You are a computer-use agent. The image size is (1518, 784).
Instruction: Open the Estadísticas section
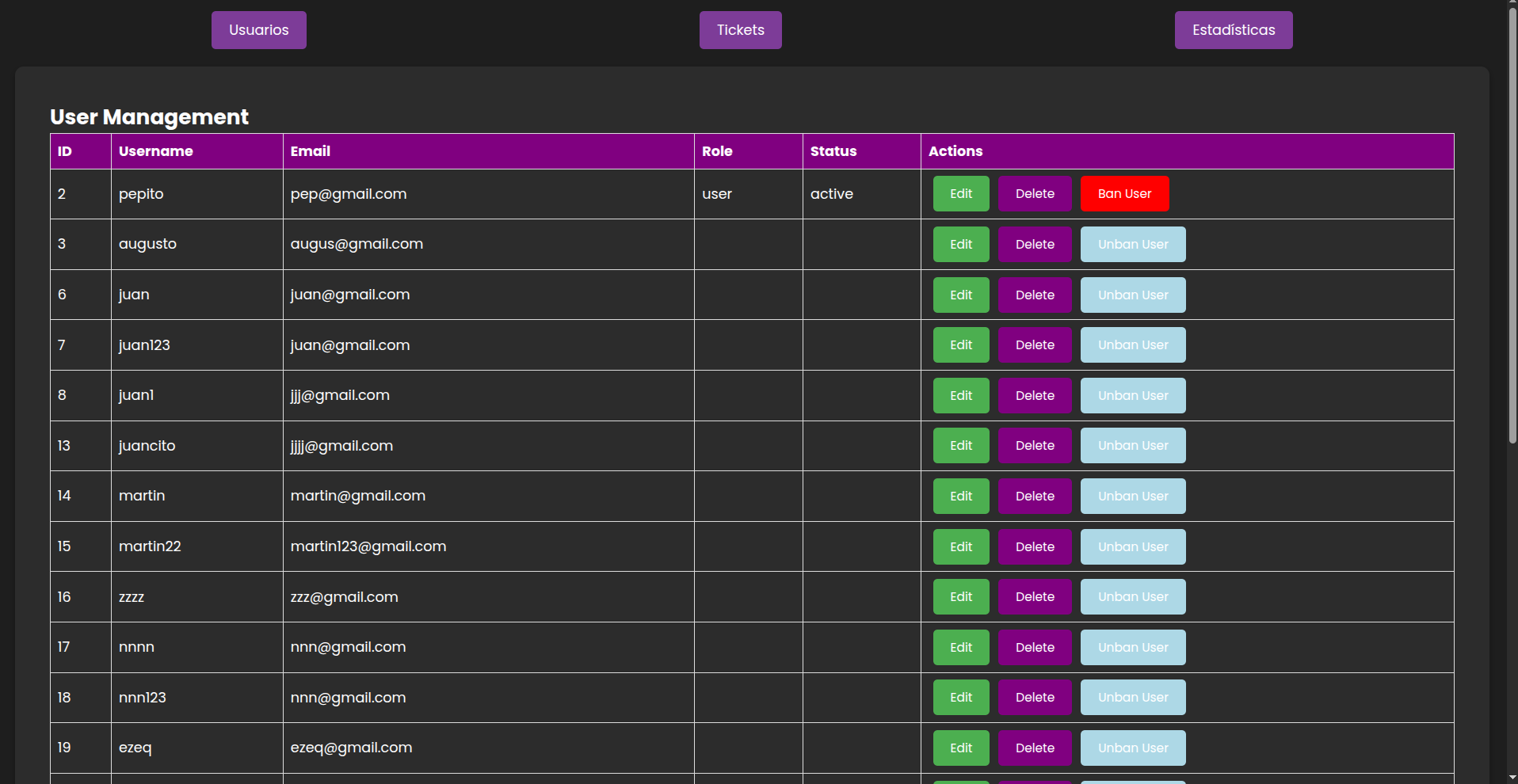(1234, 30)
